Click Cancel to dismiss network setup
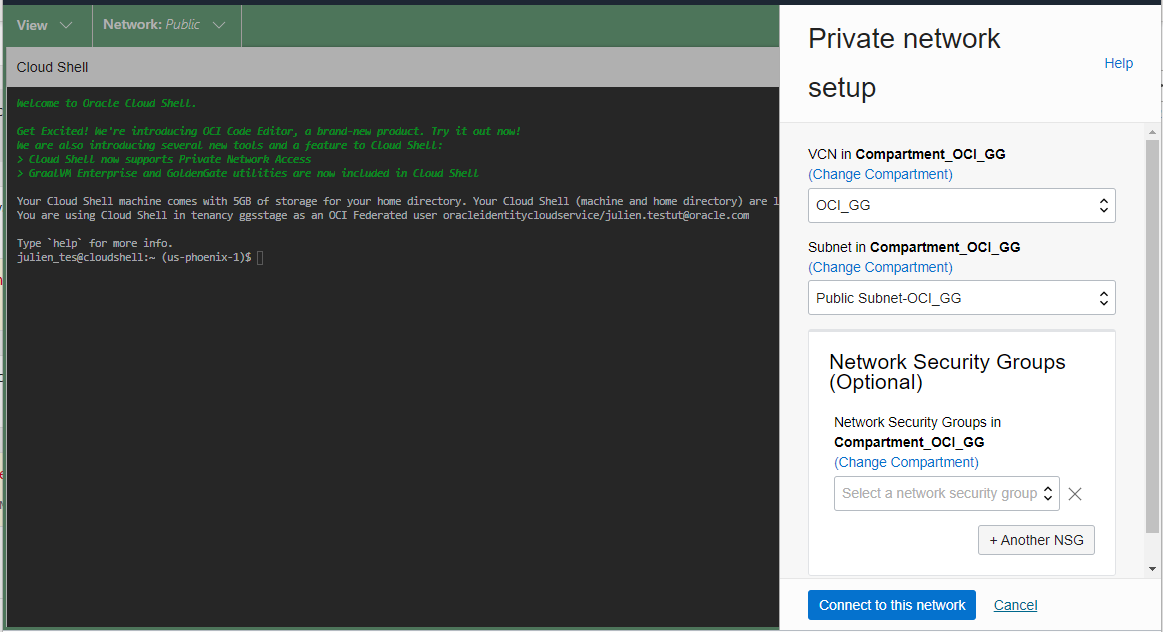Screen dimensions: 1163x632 [x=1015, y=604]
